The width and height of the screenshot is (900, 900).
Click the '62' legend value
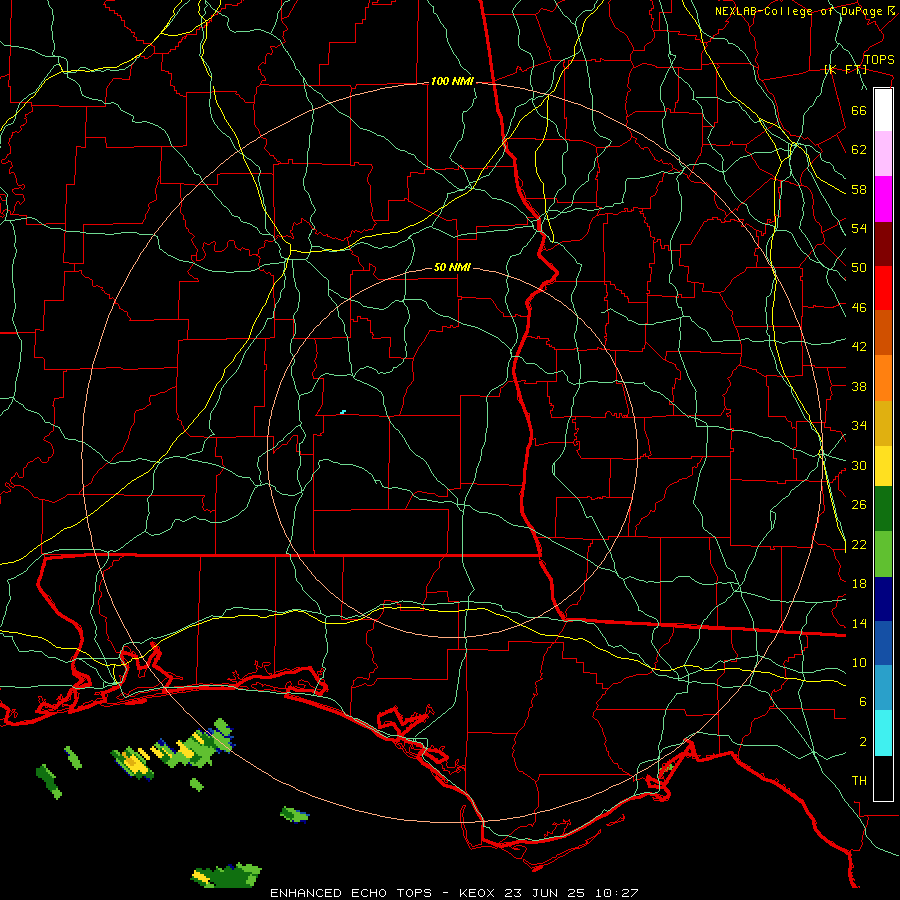859,150
